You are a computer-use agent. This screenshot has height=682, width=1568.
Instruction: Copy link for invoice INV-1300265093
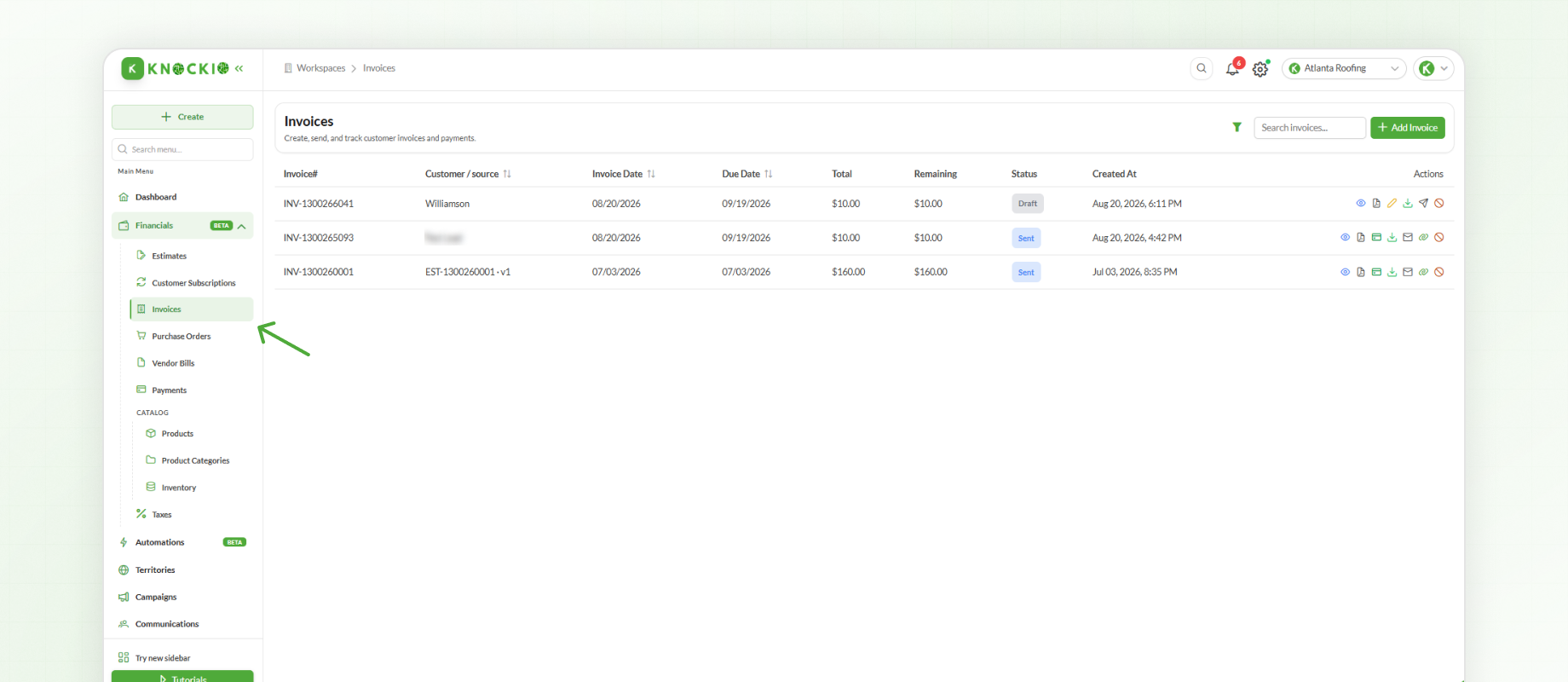1423,237
